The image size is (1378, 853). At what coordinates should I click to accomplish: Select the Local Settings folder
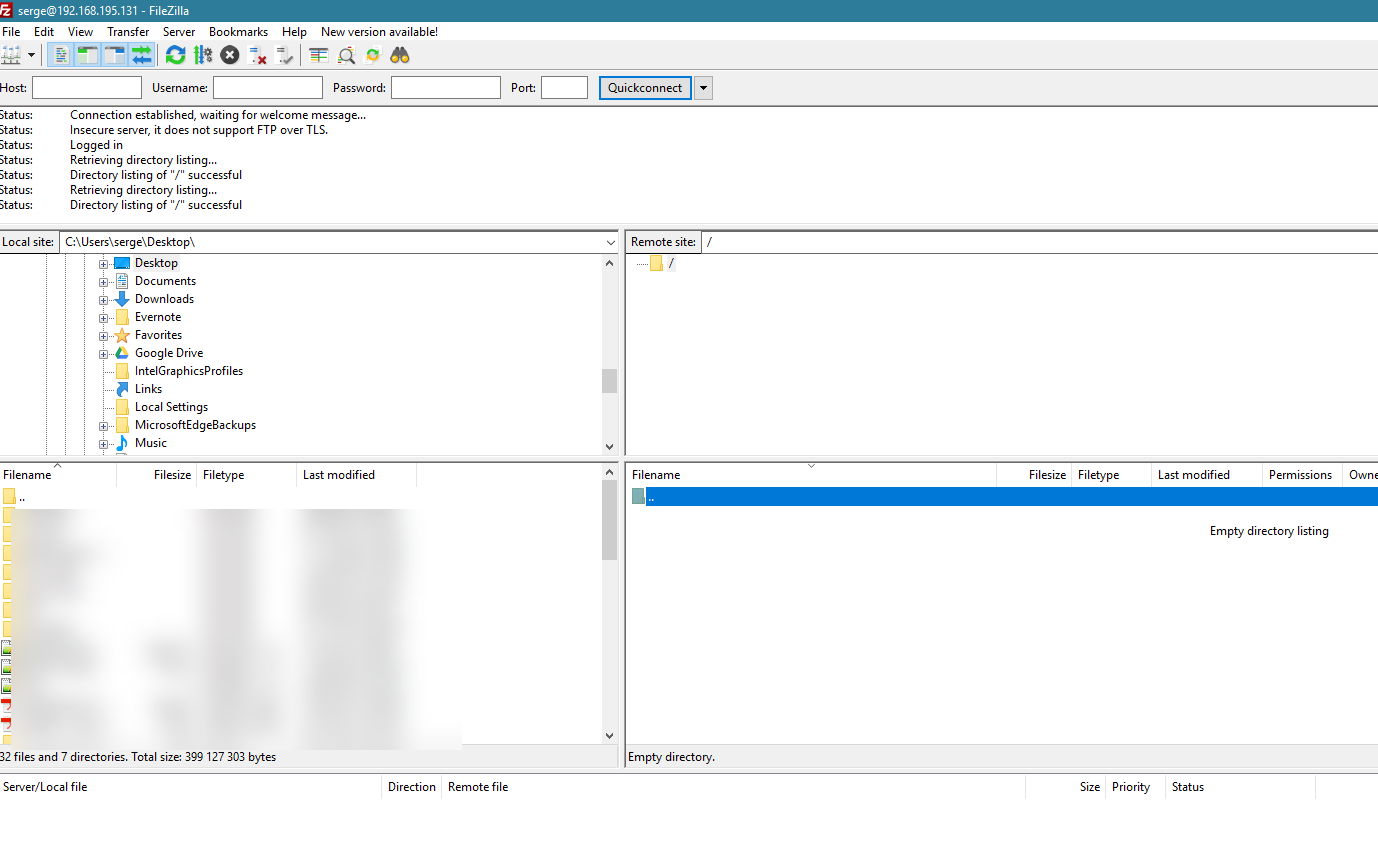pos(171,407)
